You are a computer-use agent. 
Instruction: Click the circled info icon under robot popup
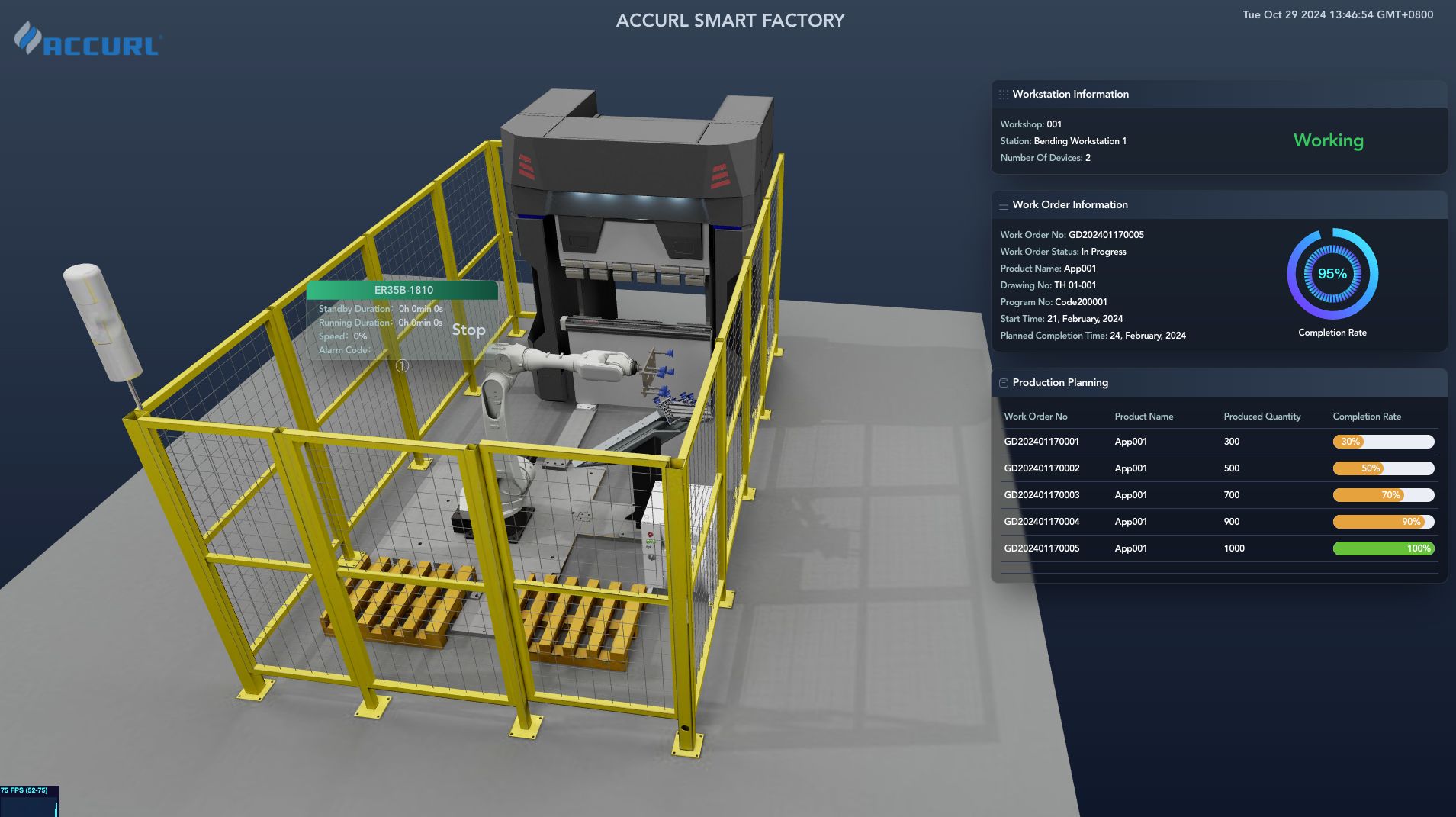coord(402,366)
